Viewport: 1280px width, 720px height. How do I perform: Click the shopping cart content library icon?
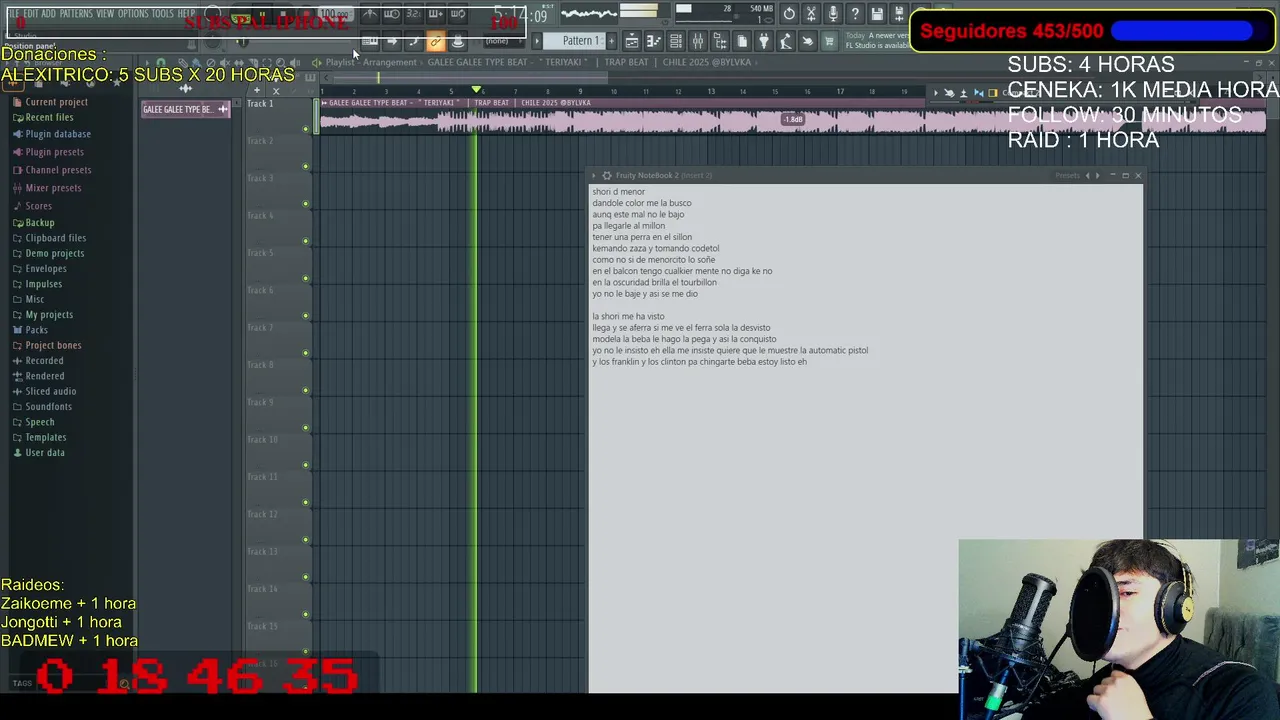tap(829, 41)
